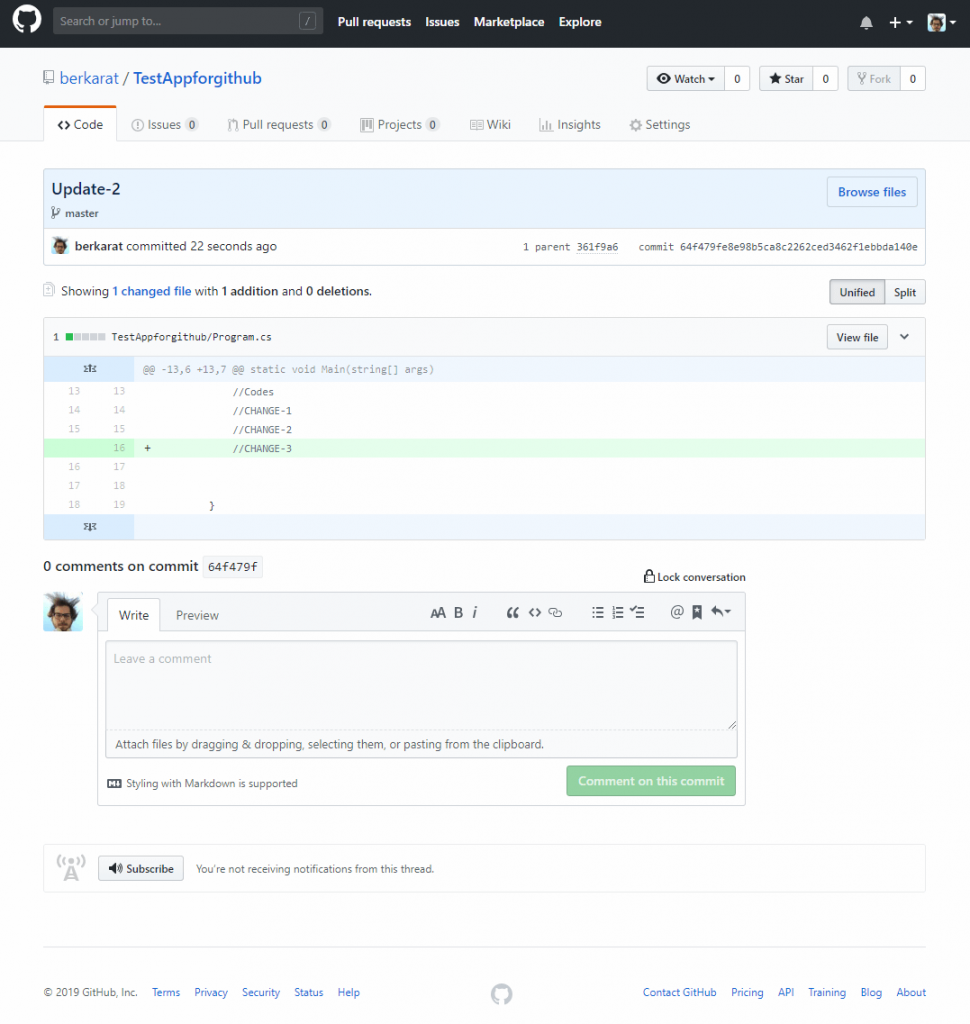Switch to the Projects tab
970x1024 pixels.
click(x=400, y=125)
